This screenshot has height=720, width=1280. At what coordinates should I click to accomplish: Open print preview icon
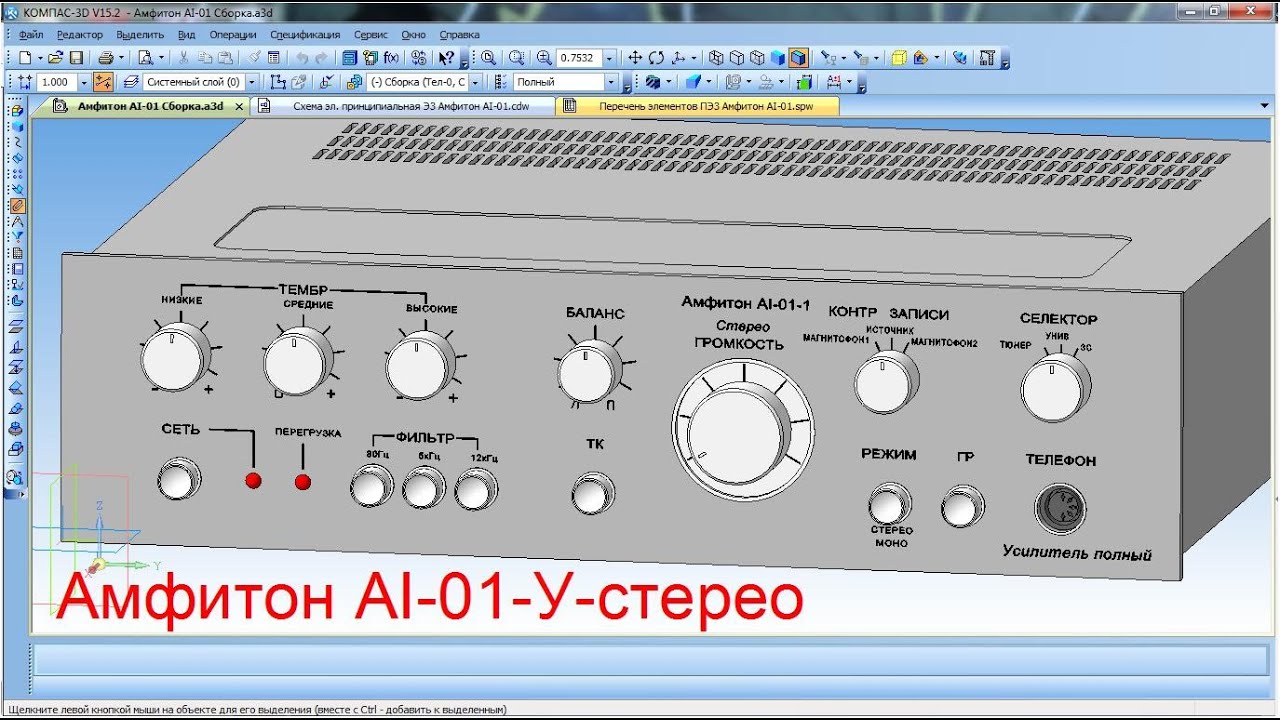[x=146, y=58]
